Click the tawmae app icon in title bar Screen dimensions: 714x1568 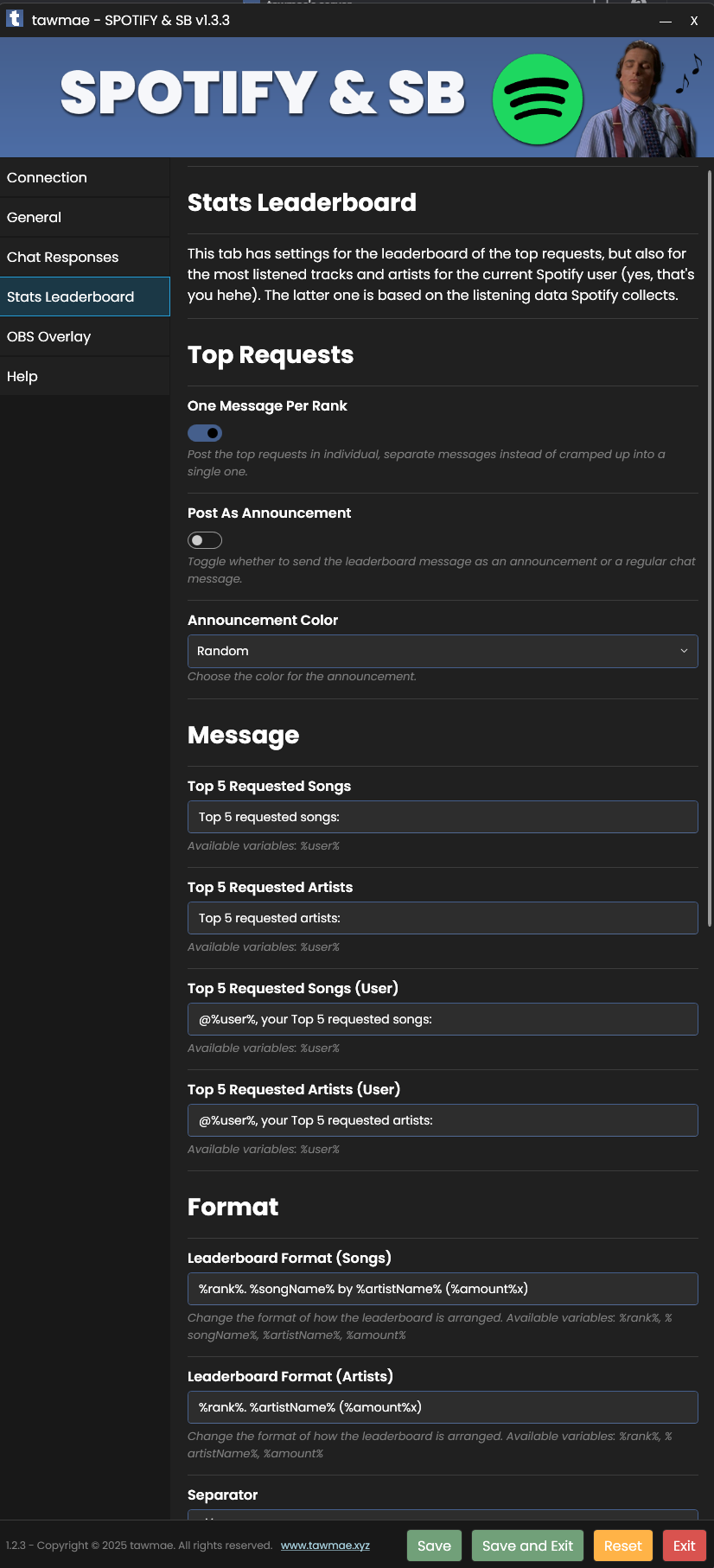click(15, 19)
